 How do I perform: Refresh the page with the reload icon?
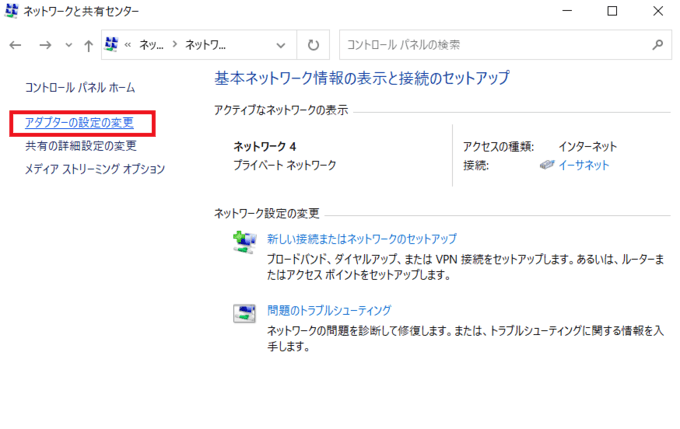pyautogui.click(x=313, y=45)
